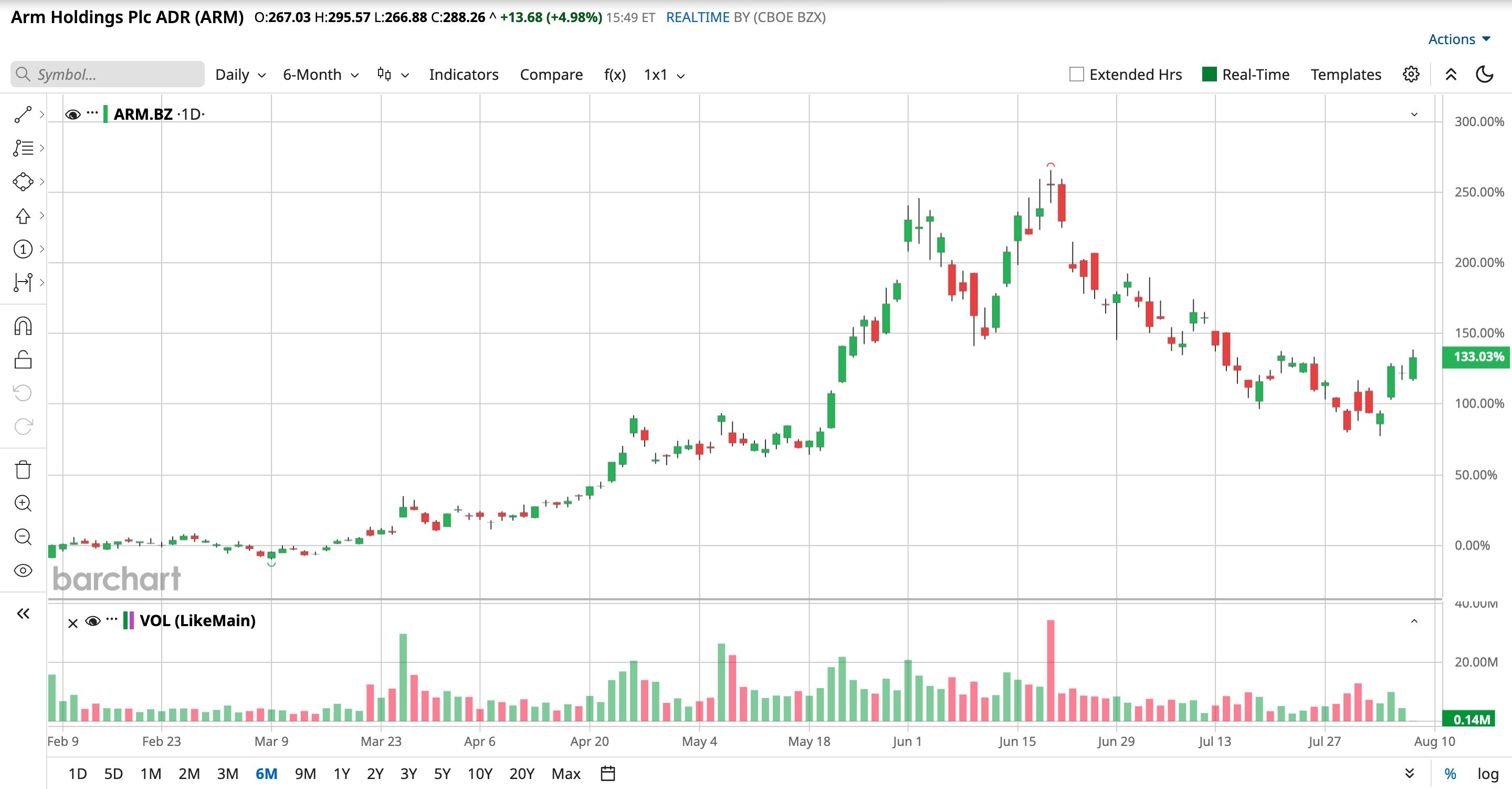The image size is (1512, 789).
Task: Open ARM.BZ series options menu
Action: pyautogui.click(x=92, y=113)
